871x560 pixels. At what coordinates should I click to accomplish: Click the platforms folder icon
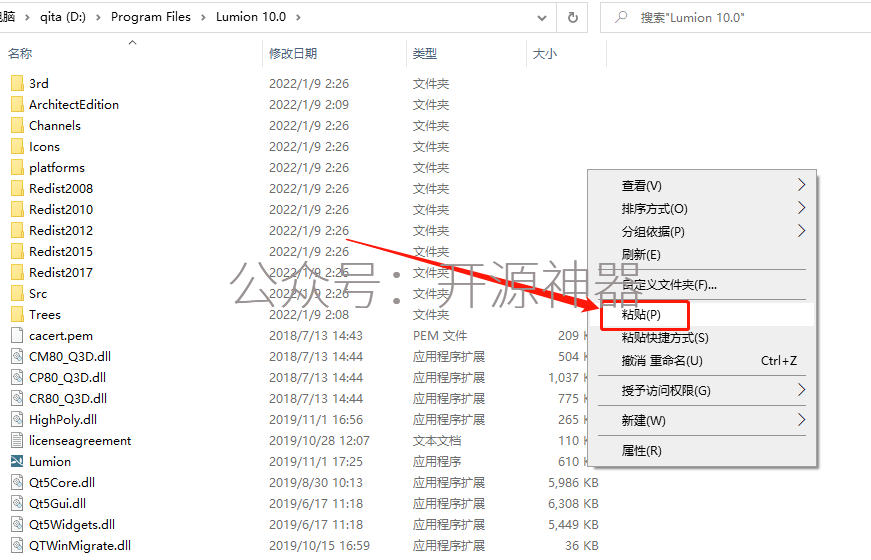pyautogui.click(x=17, y=168)
